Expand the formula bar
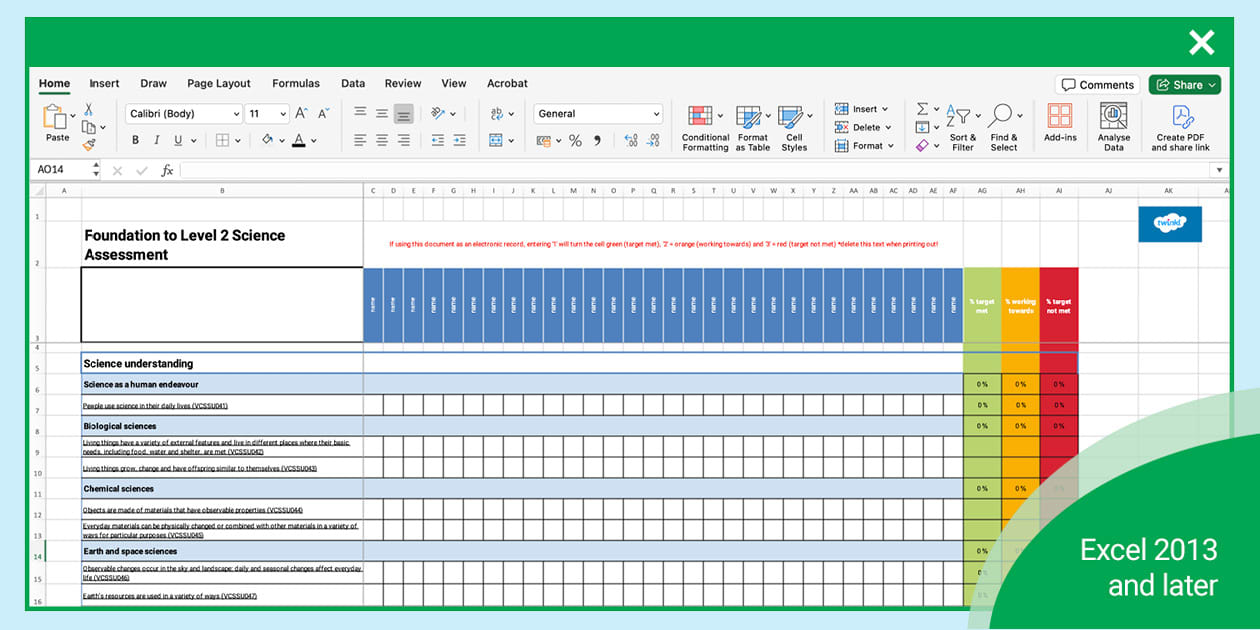The width and height of the screenshot is (1260, 630). [x=1218, y=171]
